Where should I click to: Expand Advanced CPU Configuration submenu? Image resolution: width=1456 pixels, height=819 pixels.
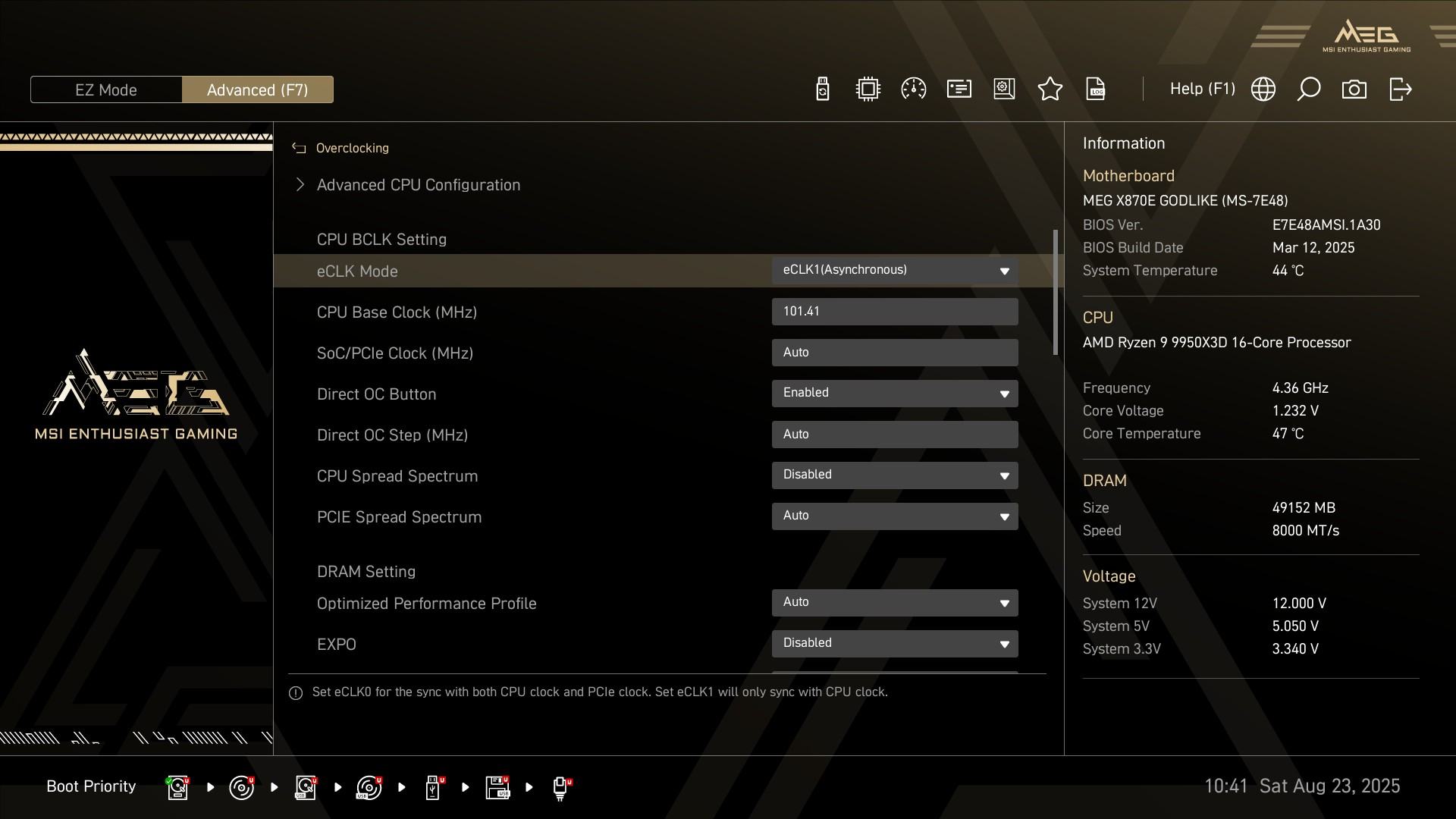click(x=418, y=185)
